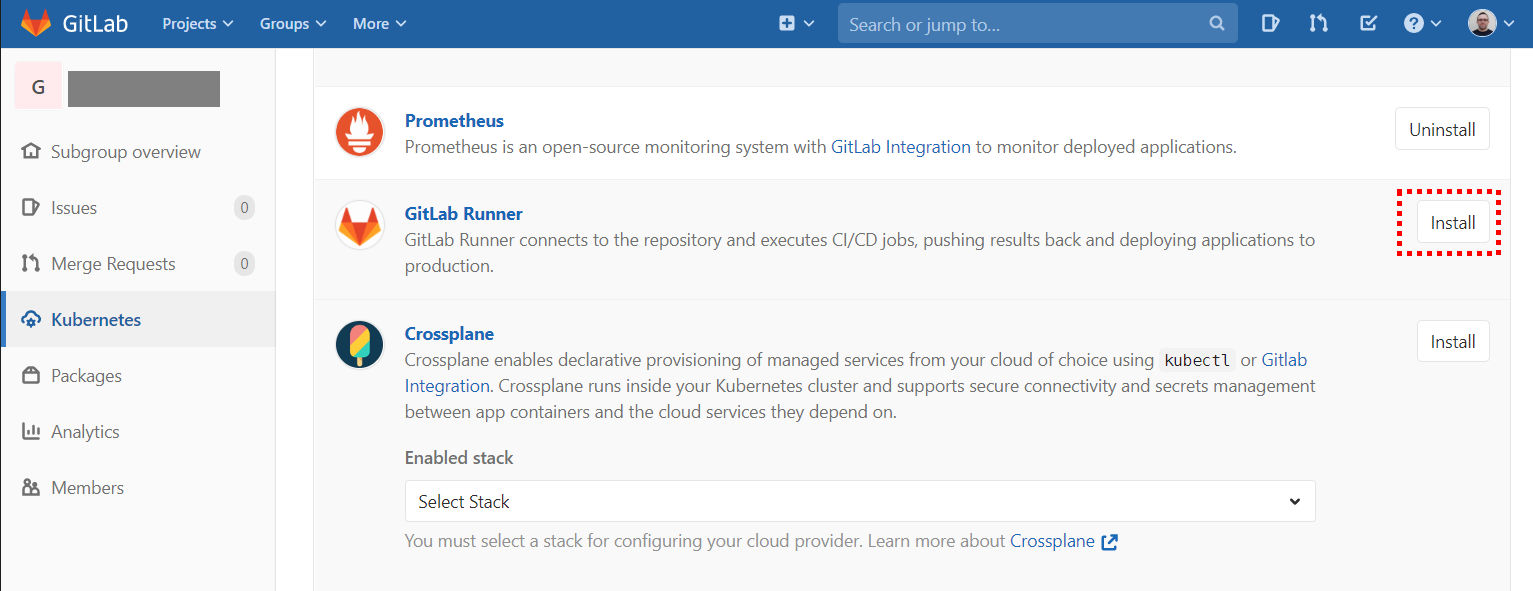Click the GitLab fox logo
This screenshot has width=1533, height=591.
36,23
